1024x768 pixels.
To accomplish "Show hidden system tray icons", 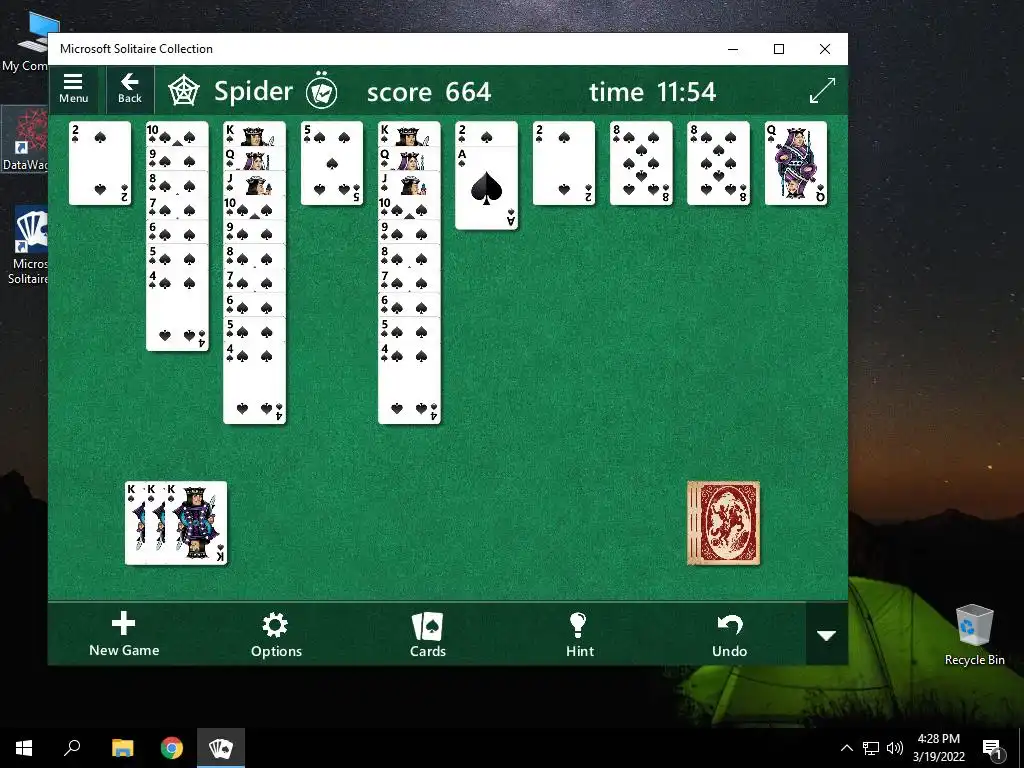I will (x=846, y=748).
